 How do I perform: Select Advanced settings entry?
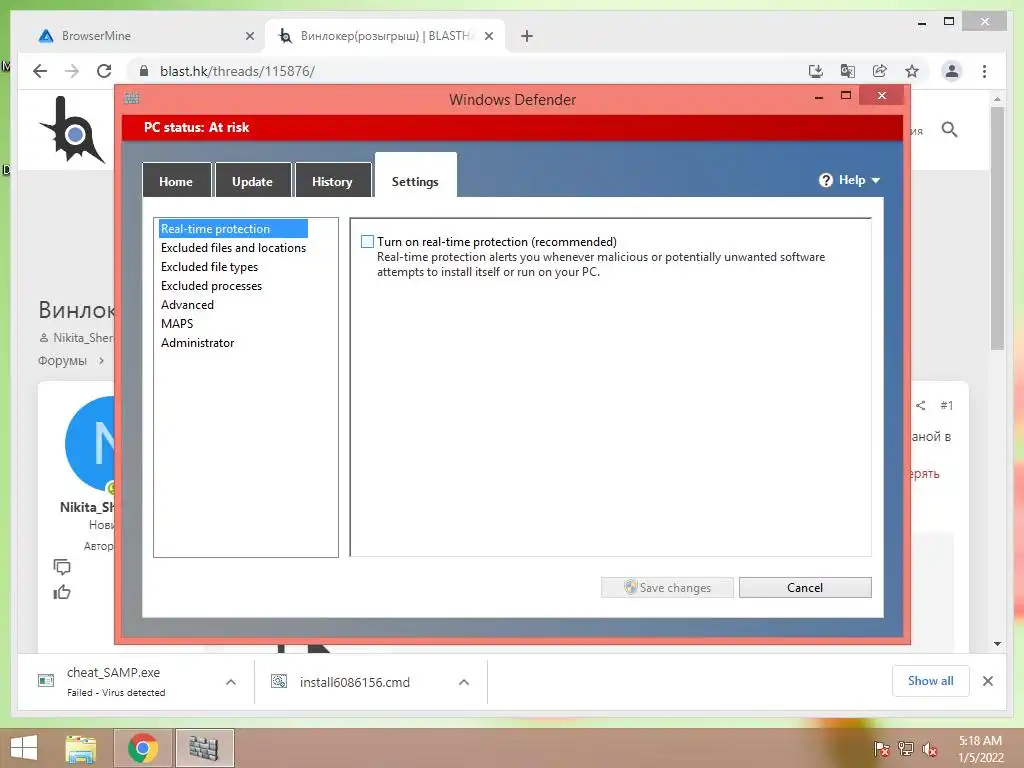(187, 304)
